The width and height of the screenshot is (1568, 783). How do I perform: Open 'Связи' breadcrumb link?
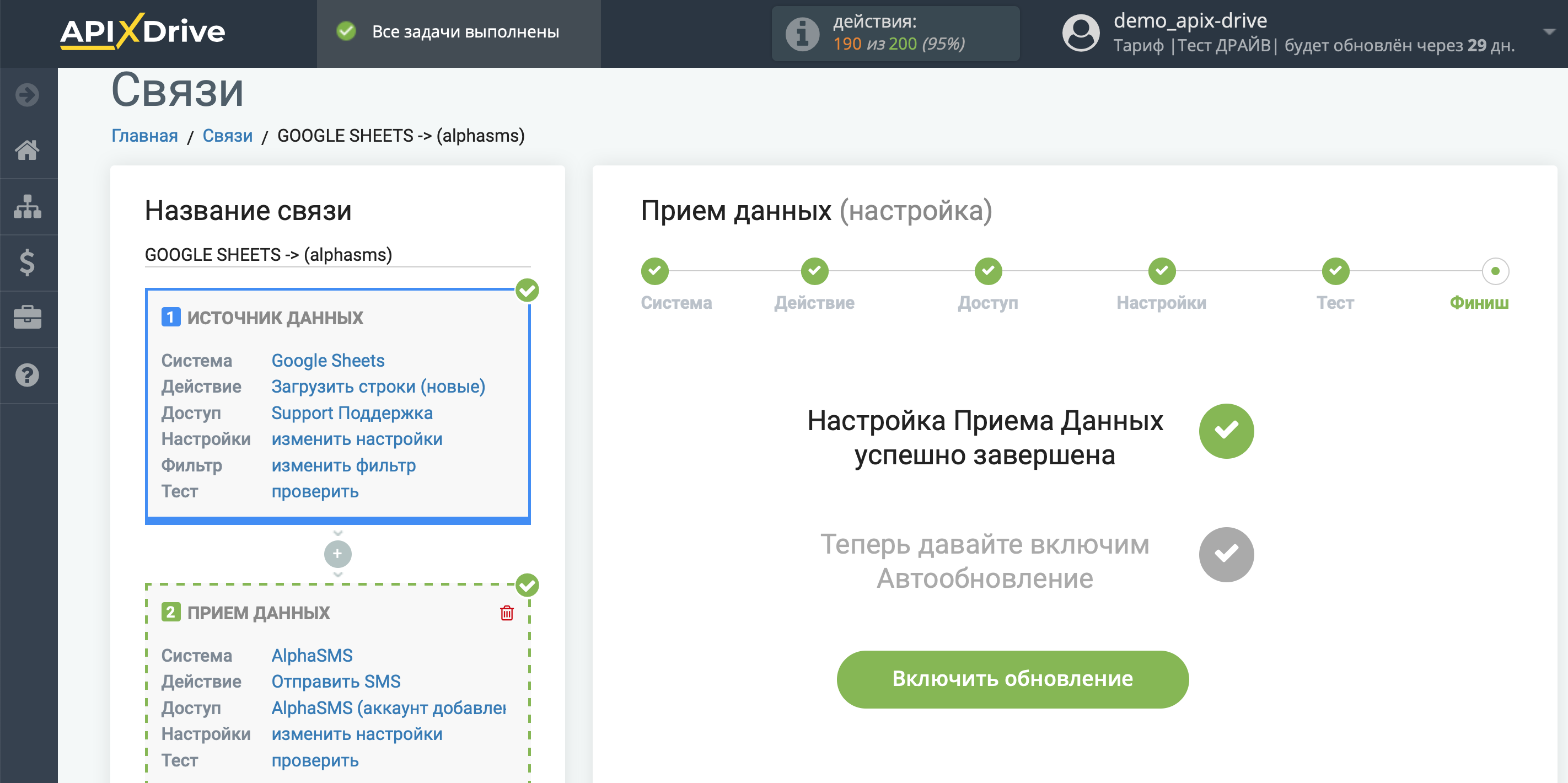point(227,135)
